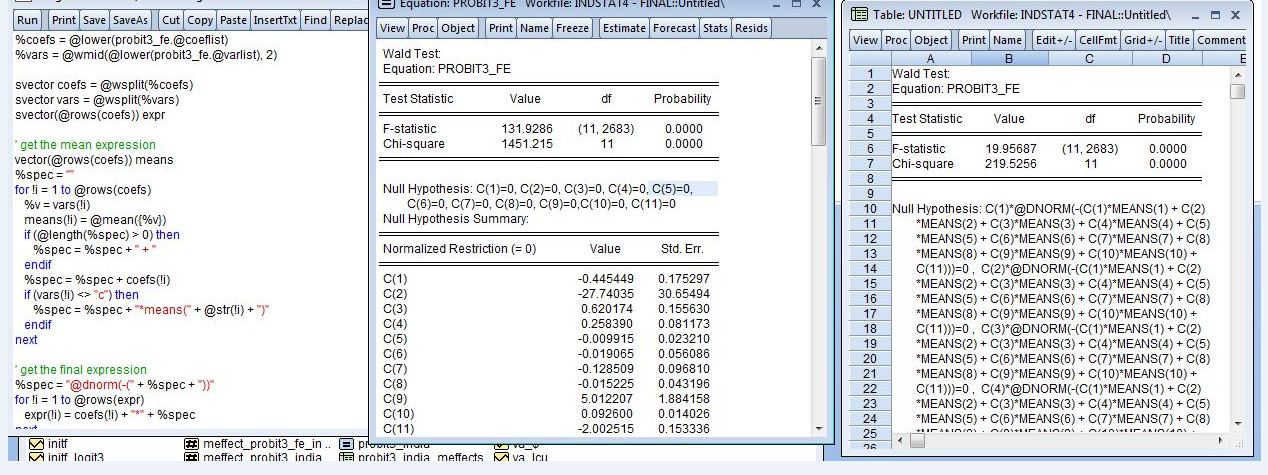Screen dimensions: 1268x475
Task: Click Save in the program window toolbar
Action: (95, 20)
